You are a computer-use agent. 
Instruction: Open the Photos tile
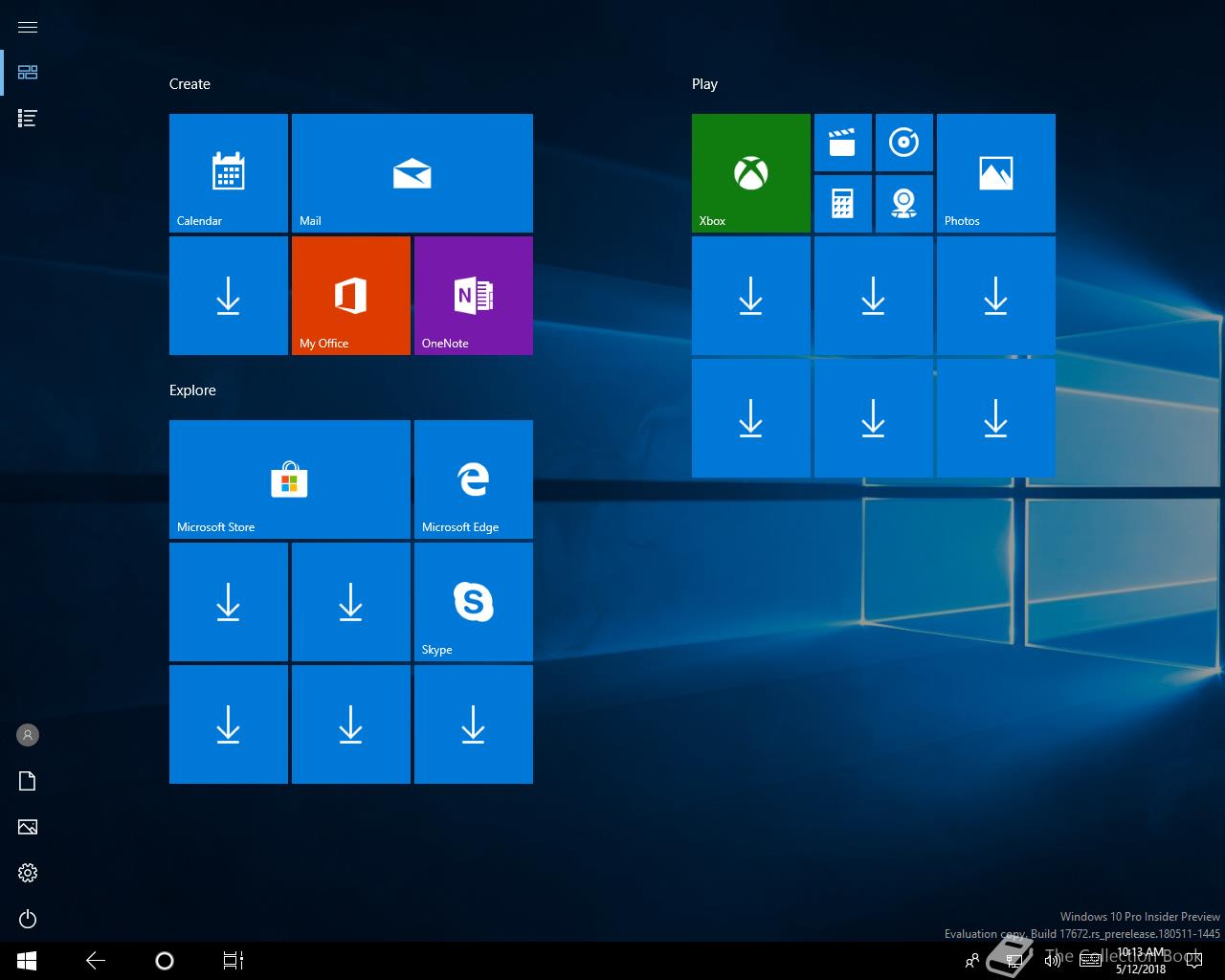996,173
